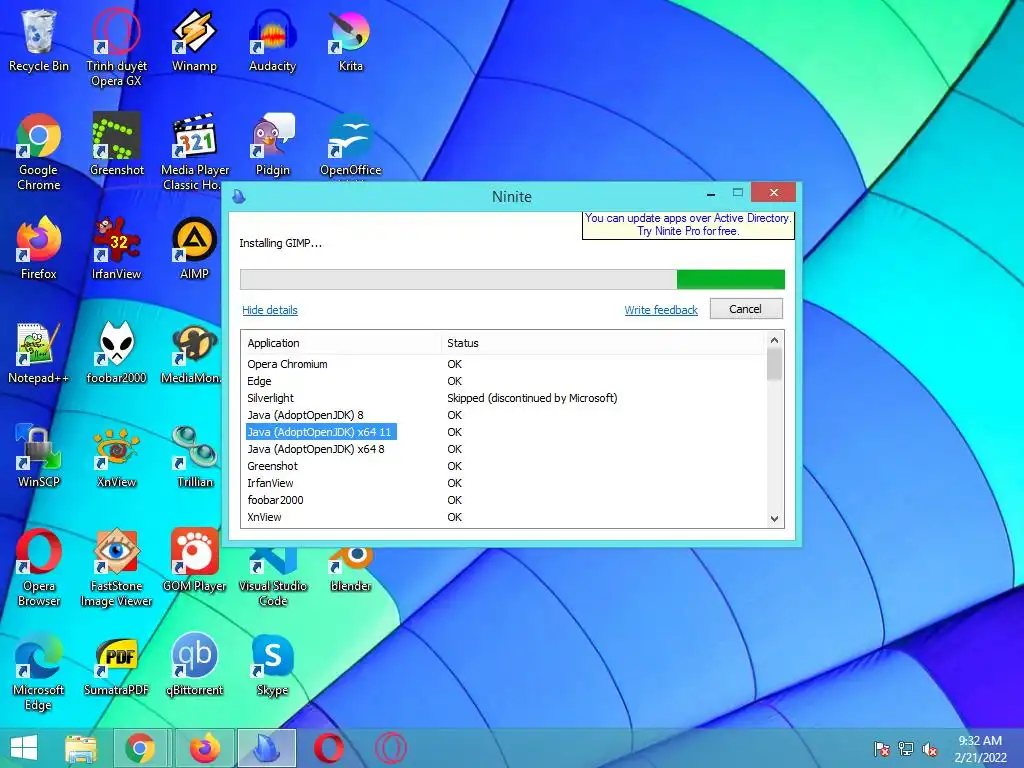Click the MediaMonkey desktop icon
The height and width of the screenshot is (768, 1024).
(x=191, y=353)
